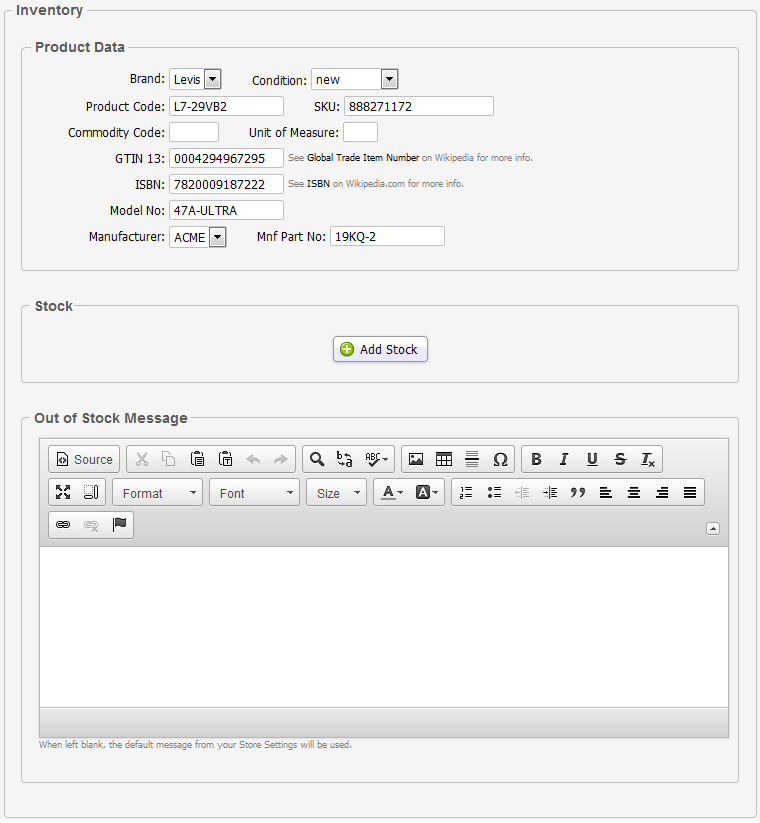Viewport: 760px width, 823px height.
Task: Open the Condition dropdown
Action: [354, 80]
